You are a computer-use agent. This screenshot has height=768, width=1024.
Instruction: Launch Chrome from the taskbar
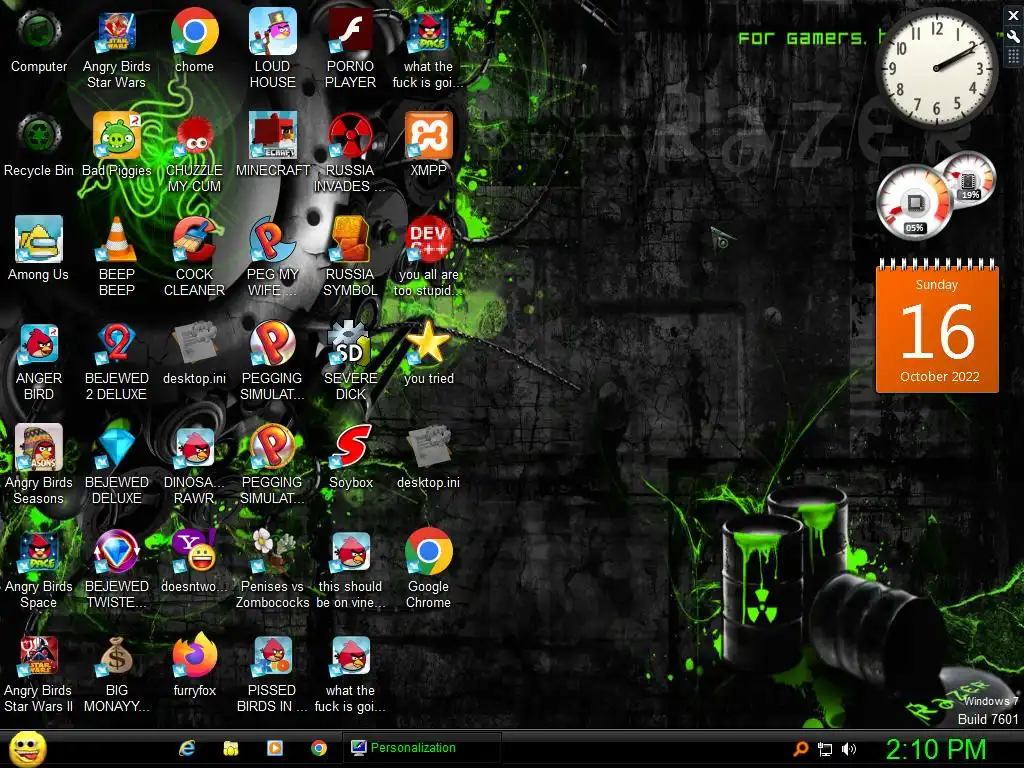point(319,748)
